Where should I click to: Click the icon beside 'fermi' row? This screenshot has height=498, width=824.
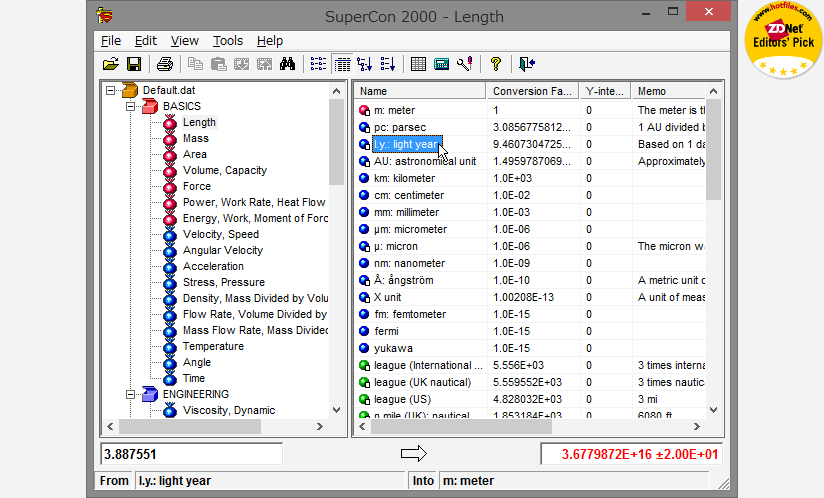pyautogui.click(x=364, y=331)
